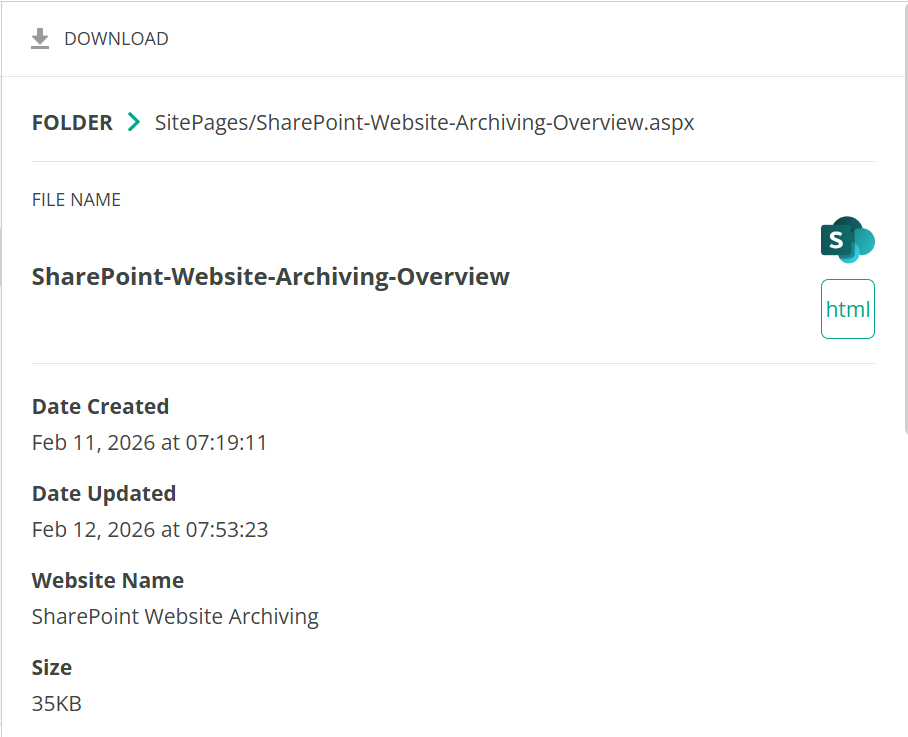Select the FOLDER breadcrumb label

point(72,122)
